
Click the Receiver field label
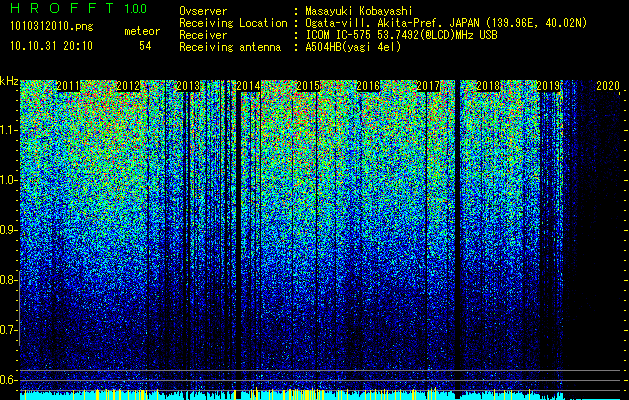click(x=203, y=35)
